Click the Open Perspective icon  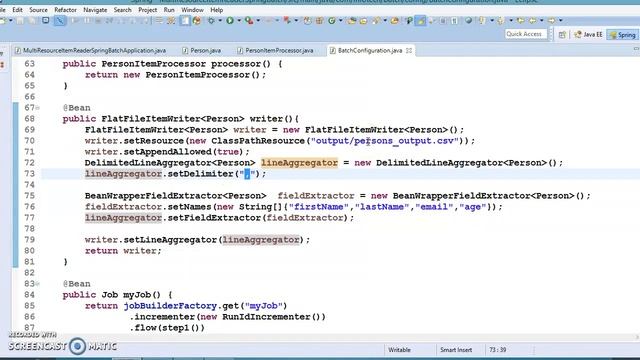[x=562, y=35]
